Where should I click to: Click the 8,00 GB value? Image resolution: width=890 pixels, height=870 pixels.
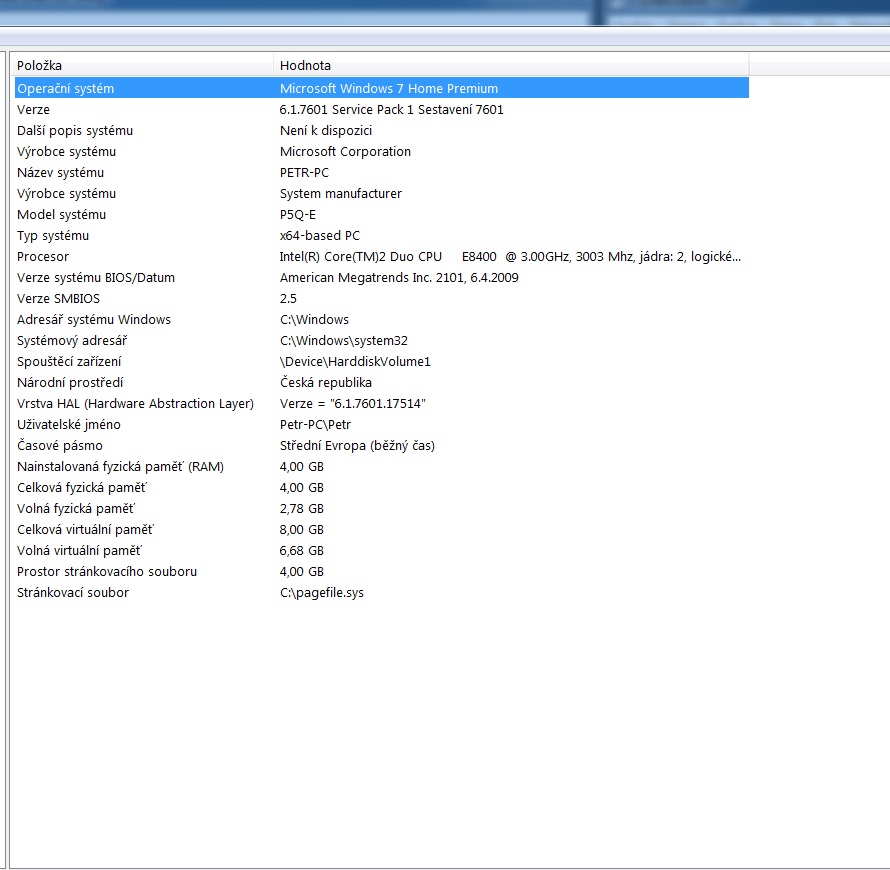[x=302, y=529]
